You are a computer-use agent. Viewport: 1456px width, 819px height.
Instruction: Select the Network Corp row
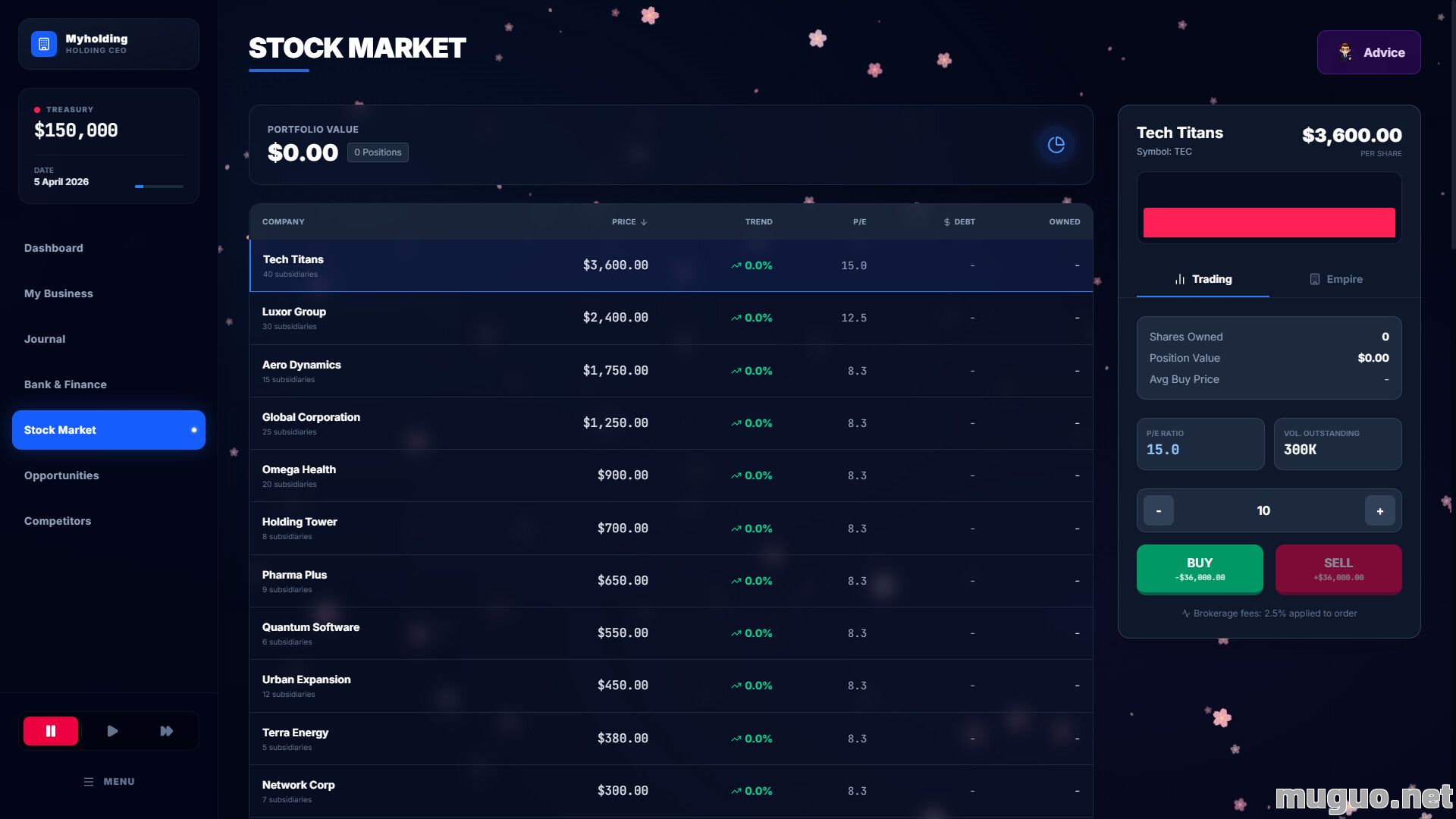coord(671,791)
